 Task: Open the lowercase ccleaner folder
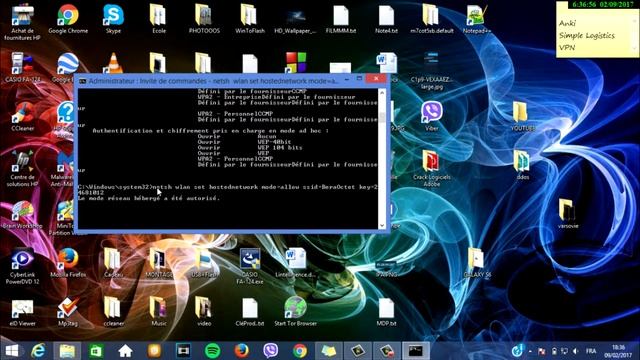[113, 311]
